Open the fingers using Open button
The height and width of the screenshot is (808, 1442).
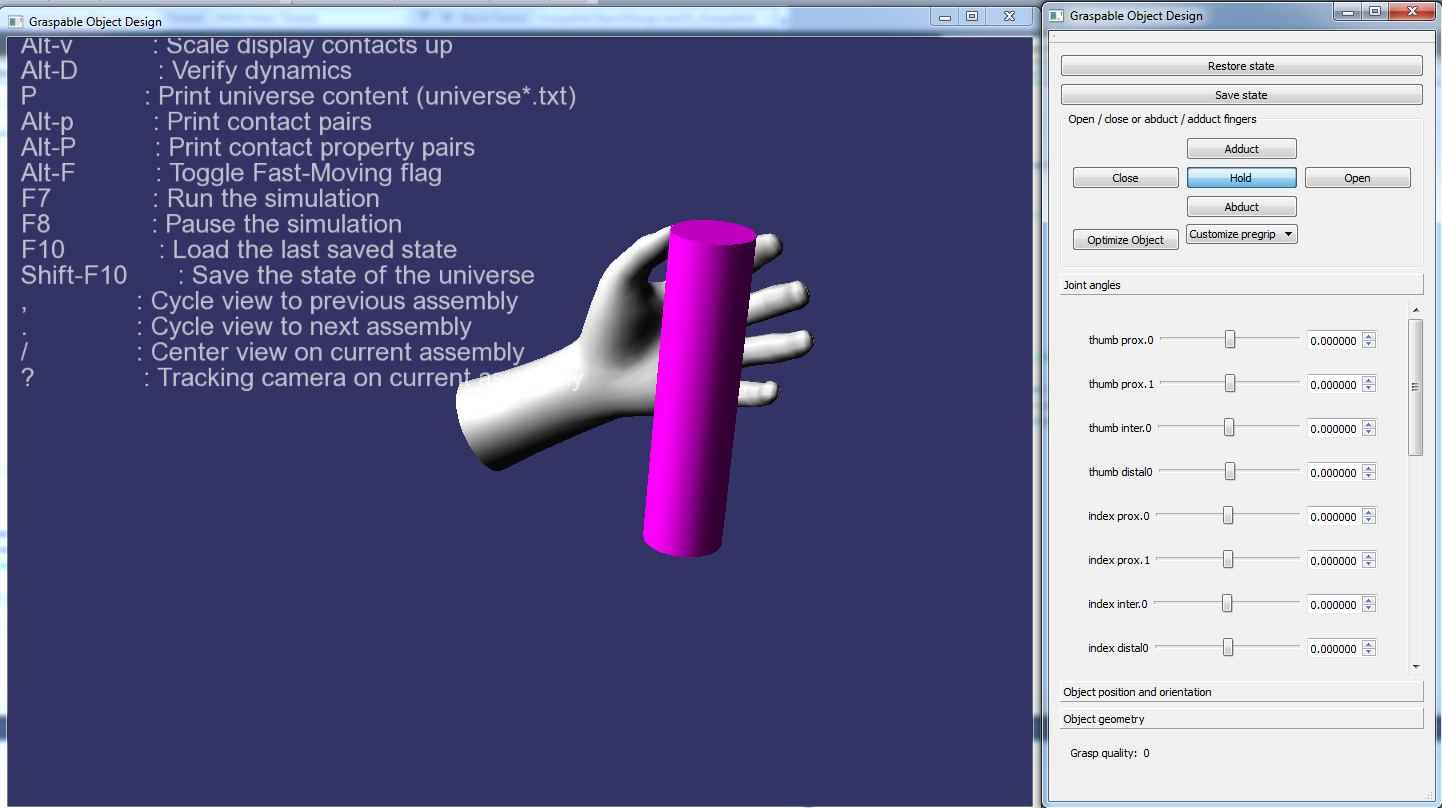pyautogui.click(x=1357, y=178)
